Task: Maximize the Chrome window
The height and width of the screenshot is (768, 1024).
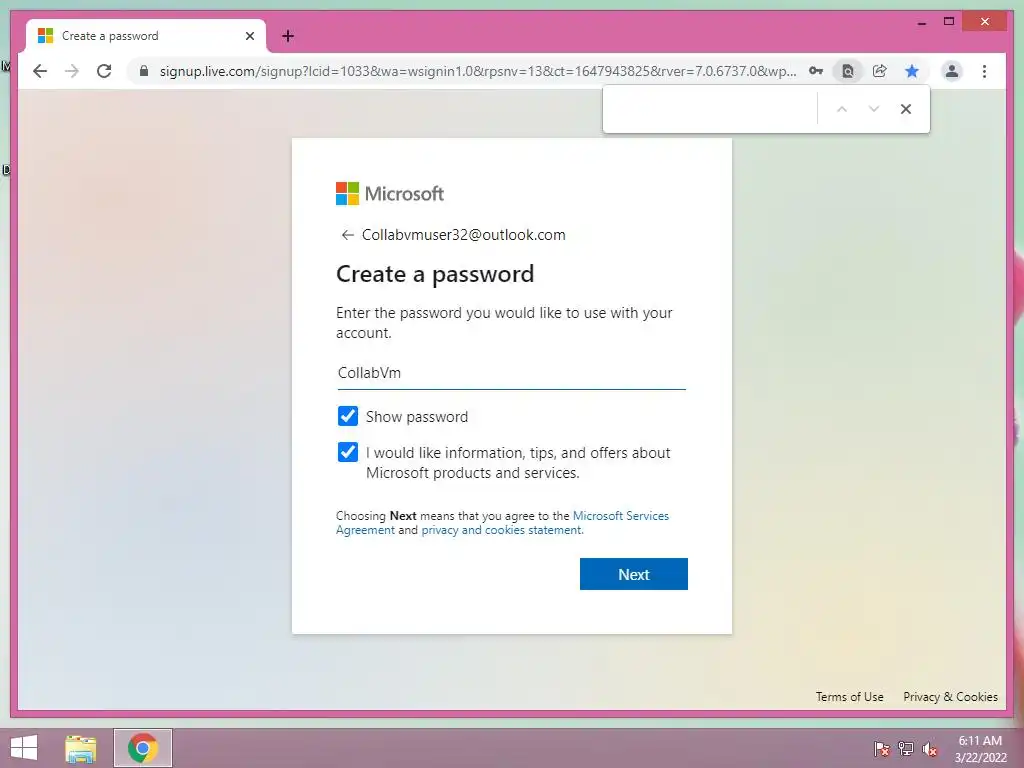Action: [949, 22]
